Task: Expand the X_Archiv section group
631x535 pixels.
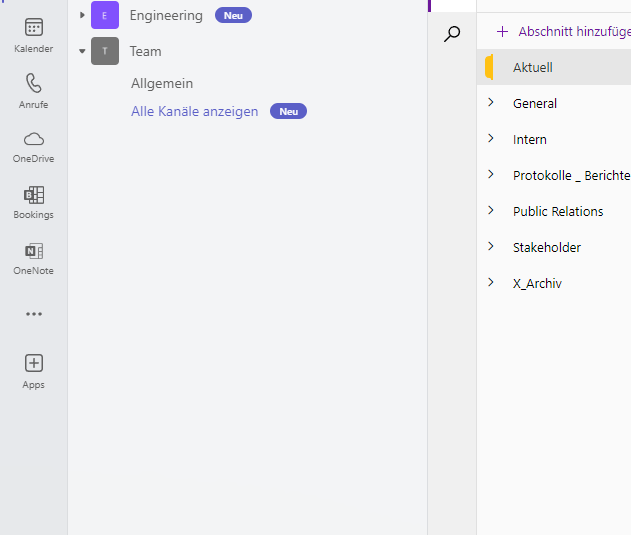Action: pyautogui.click(x=490, y=283)
